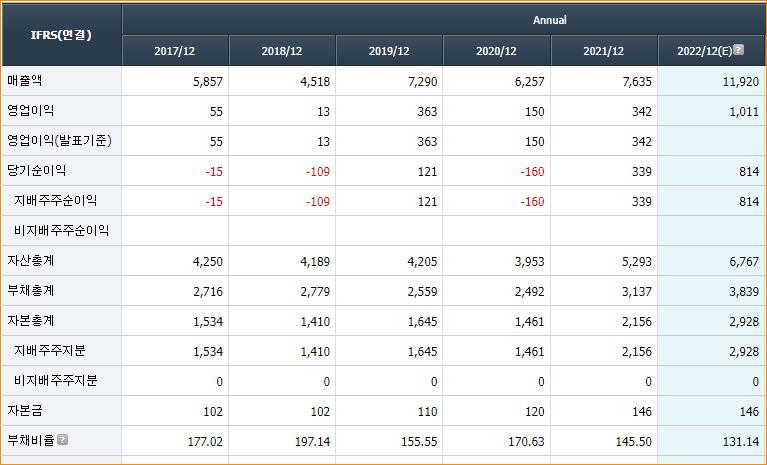This screenshot has height=465, width=767.
Task: Click the 131.14 estimated debt ratio
Action: click(741, 442)
